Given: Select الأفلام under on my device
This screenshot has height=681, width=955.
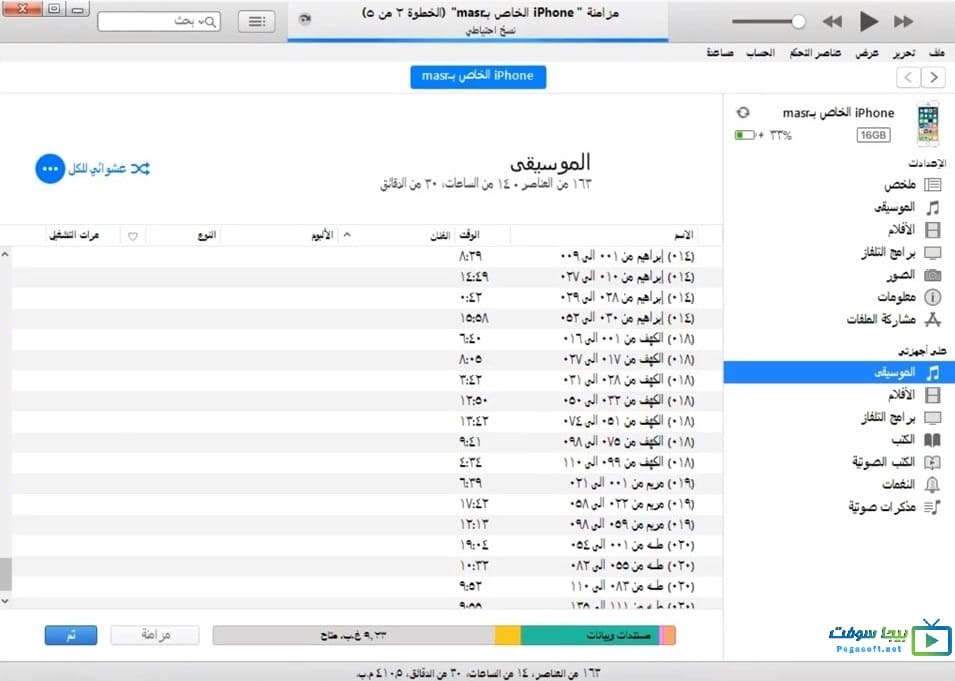Looking at the screenshot, I should click(x=914, y=395).
